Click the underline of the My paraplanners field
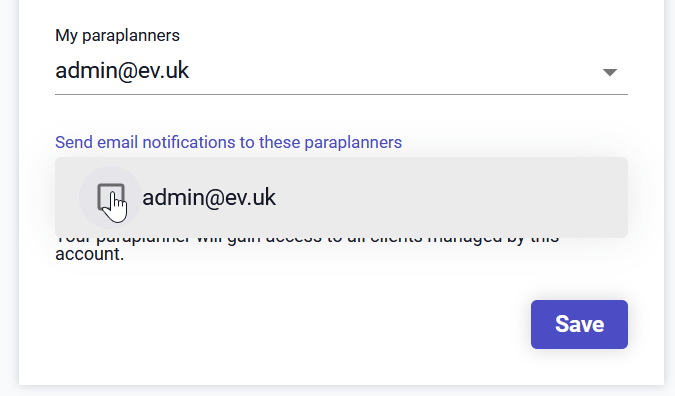Screen dimensions: 675x396 pos(341,94)
